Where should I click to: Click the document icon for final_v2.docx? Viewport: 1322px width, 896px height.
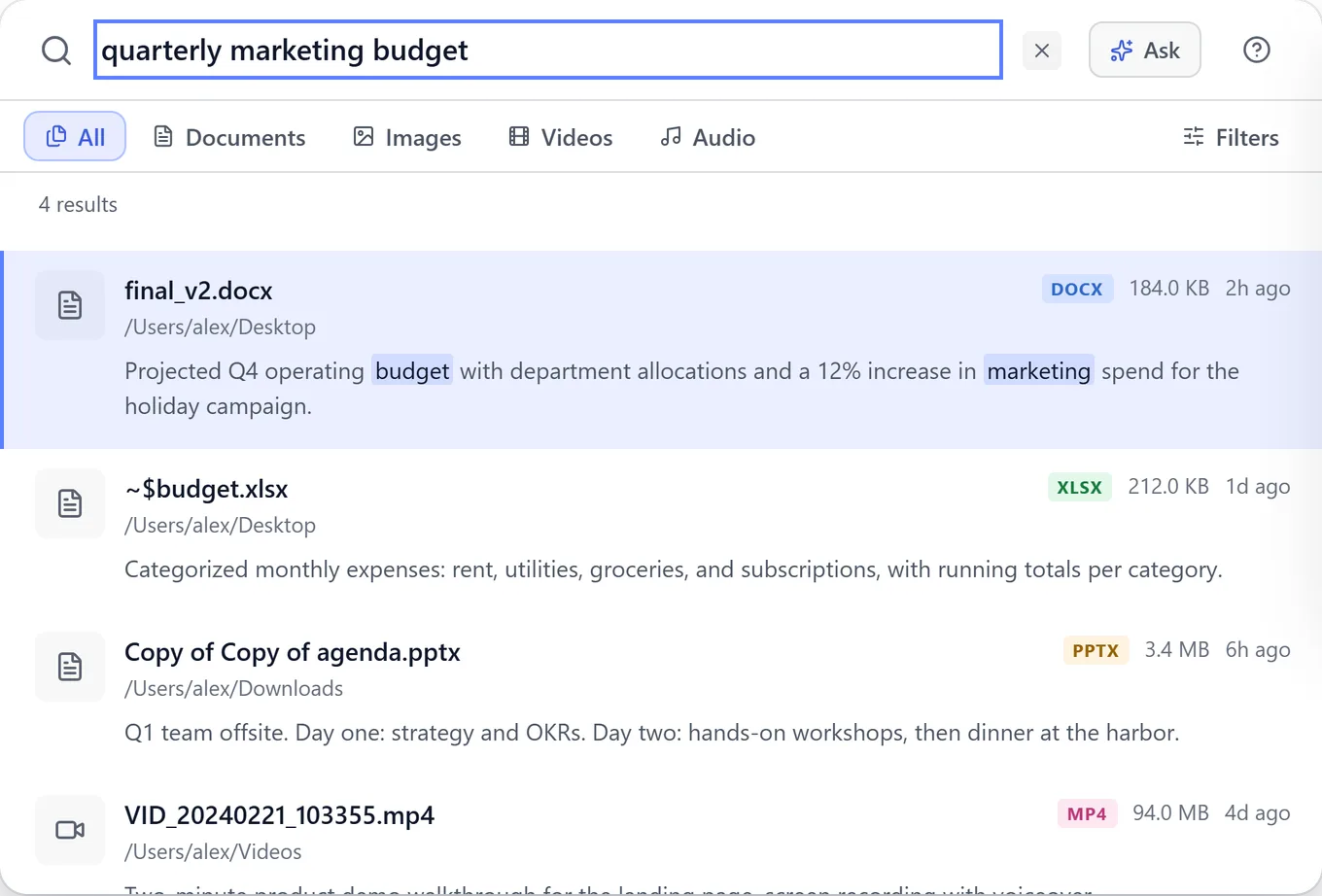70,305
